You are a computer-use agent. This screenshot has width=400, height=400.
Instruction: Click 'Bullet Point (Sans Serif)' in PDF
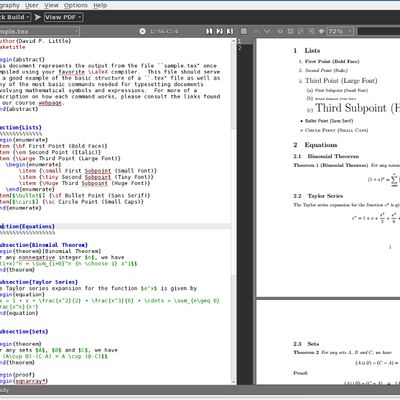point(329,121)
